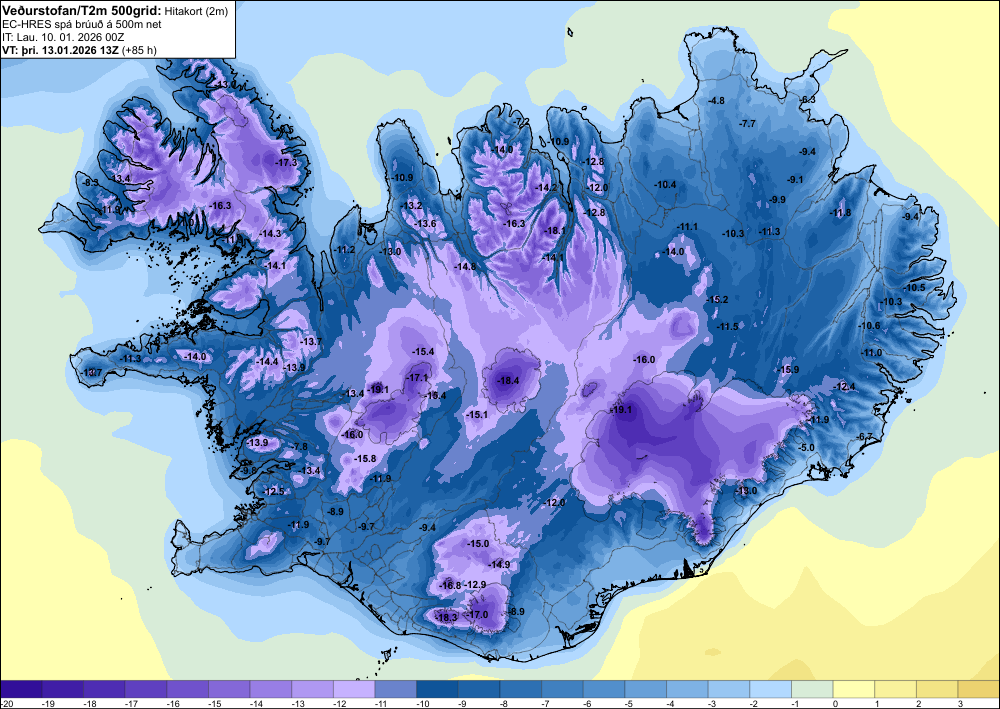Image resolution: width=1000 pixels, height=709 pixels.
Task: Click the -15.2 temperature label
Action: click(717, 299)
